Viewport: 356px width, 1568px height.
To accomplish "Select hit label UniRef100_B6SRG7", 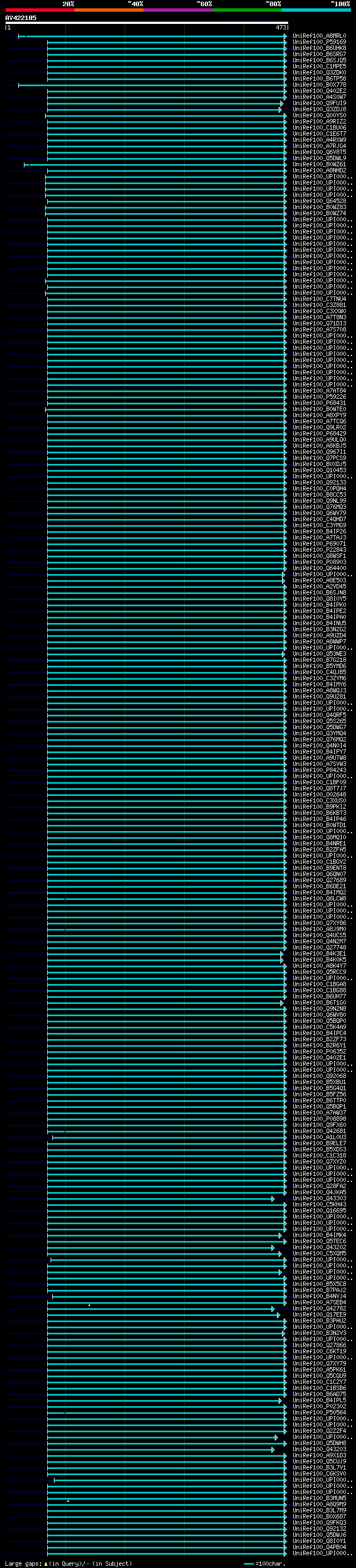I will click(x=319, y=54).
